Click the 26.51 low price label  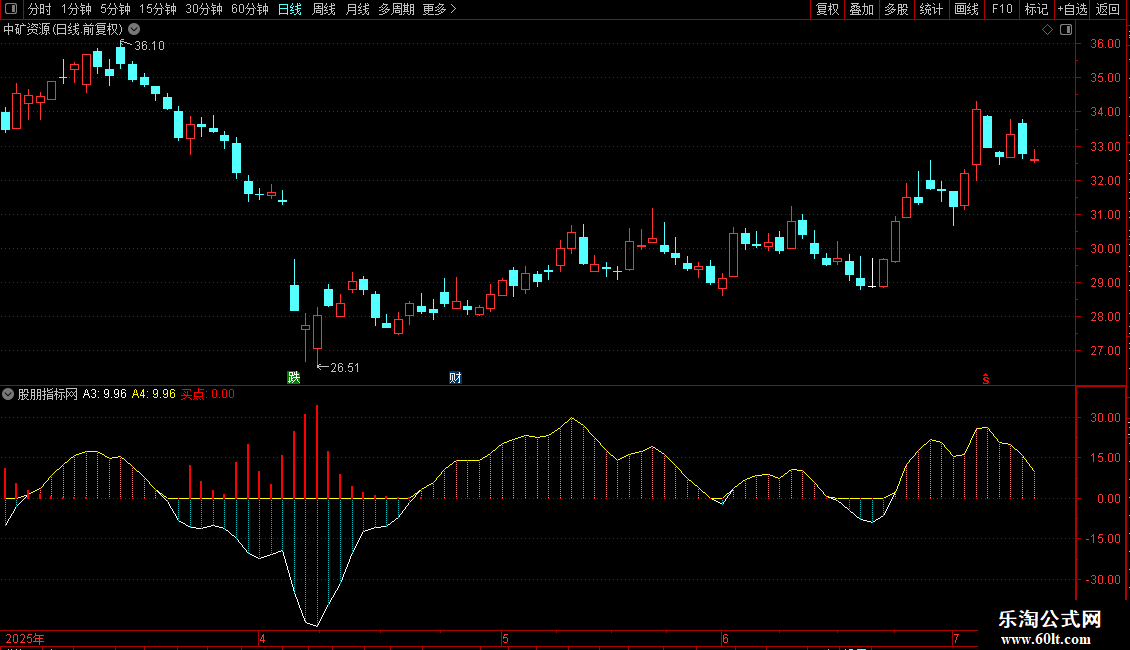point(344,368)
